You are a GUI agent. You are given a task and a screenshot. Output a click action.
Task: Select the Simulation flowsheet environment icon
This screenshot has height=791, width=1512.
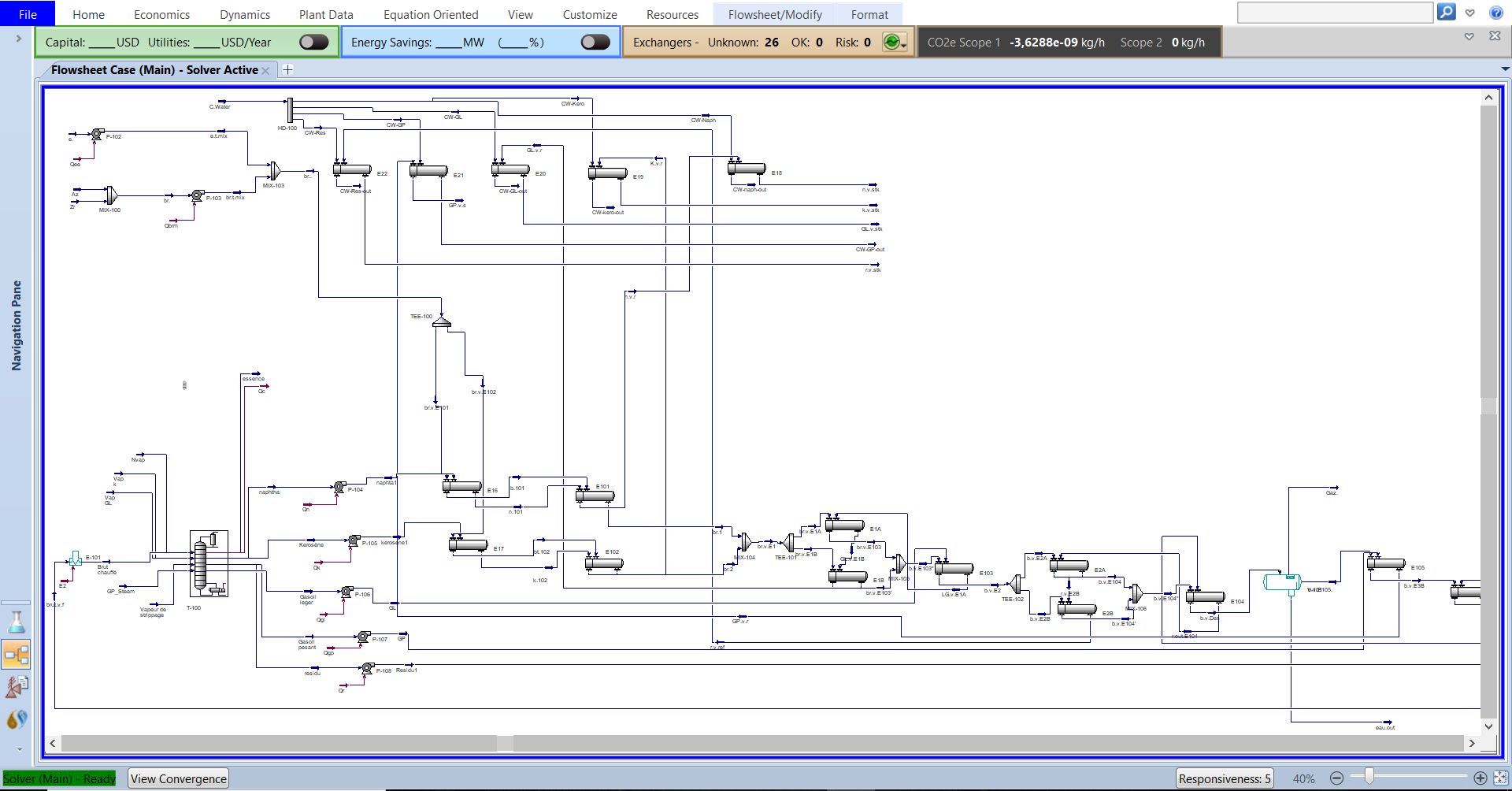pyautogui.click(x=17, y=654)
